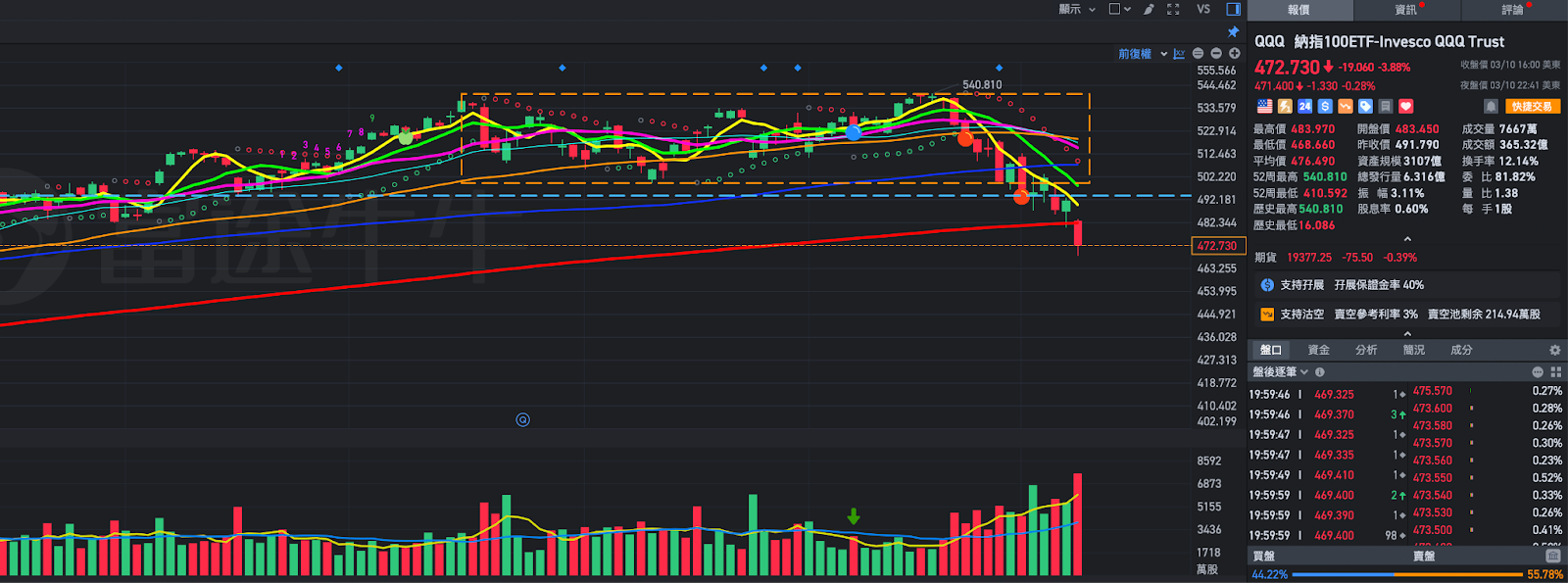Click the ask price 473.600
The width and height of the screenshot is (1568, 583).
click(1432, 409)
